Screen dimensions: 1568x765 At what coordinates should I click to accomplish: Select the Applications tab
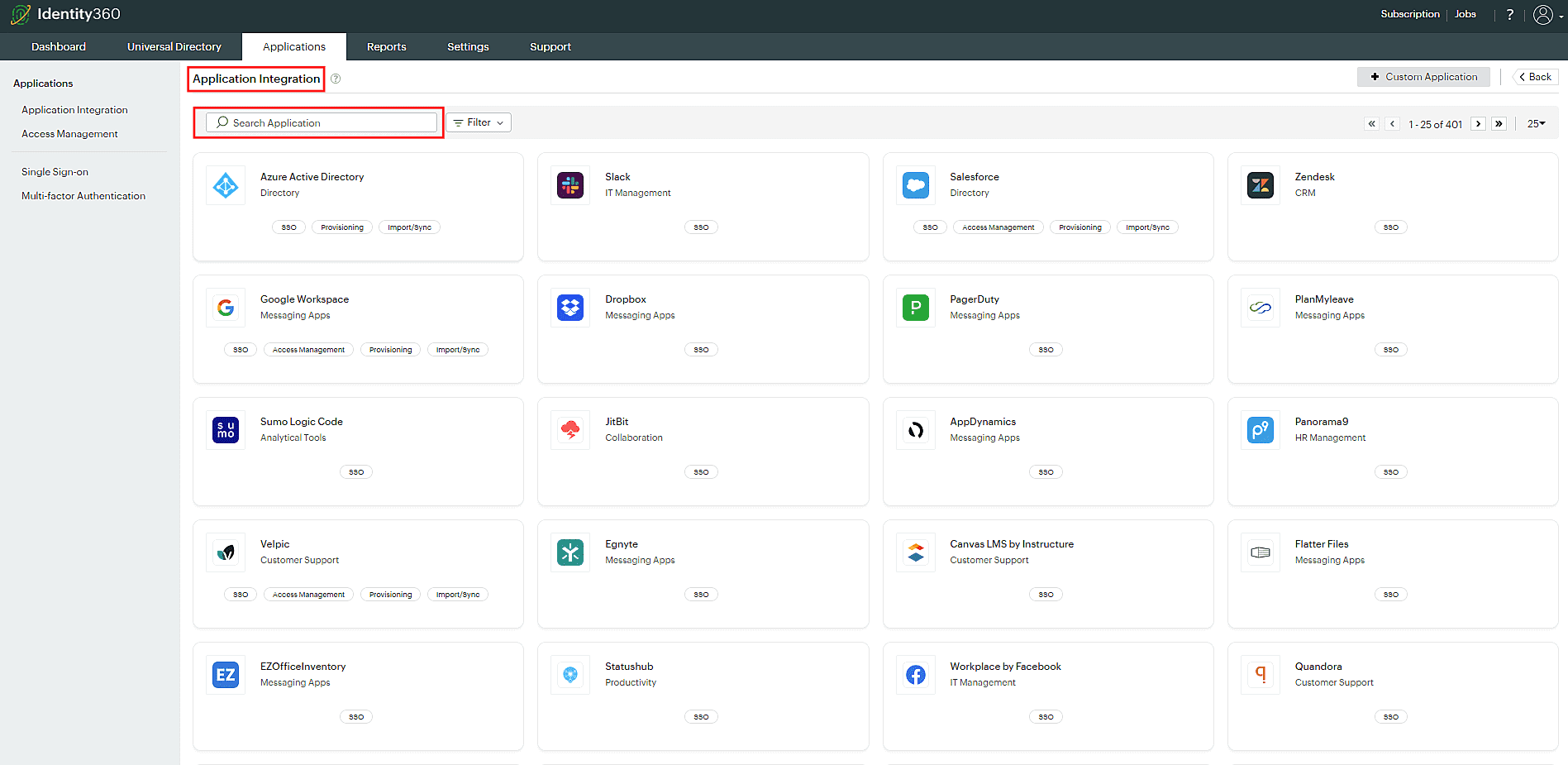pyautogui.click(x=294, y=47)
